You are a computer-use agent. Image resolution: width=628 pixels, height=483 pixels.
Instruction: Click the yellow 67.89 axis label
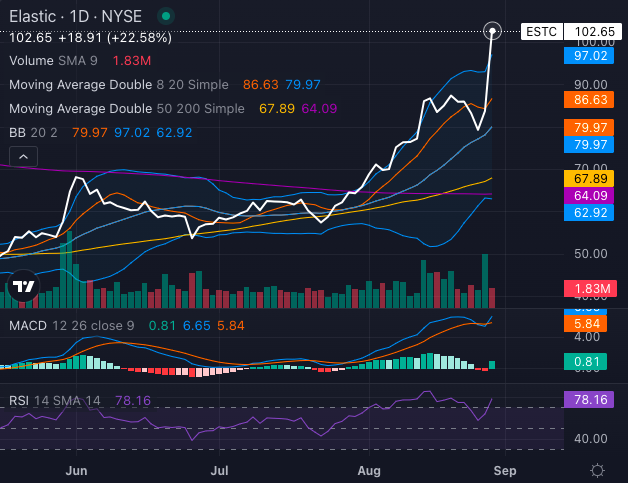(589, 179)
